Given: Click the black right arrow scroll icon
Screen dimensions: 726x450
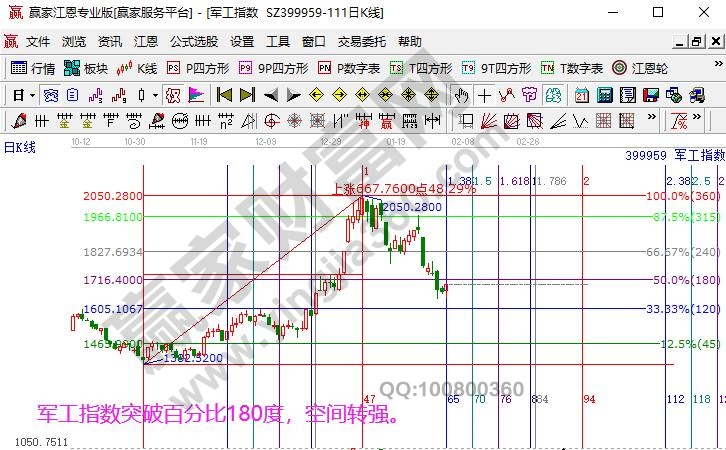Looking at the screenshot, I should pyautogui.click(x=293, y=95).
